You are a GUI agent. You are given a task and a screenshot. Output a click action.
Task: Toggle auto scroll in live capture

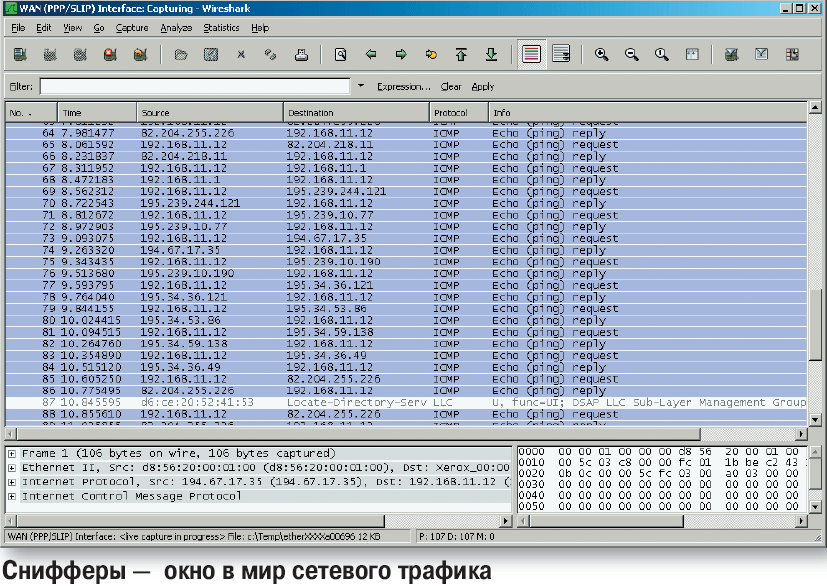(561, 54)
